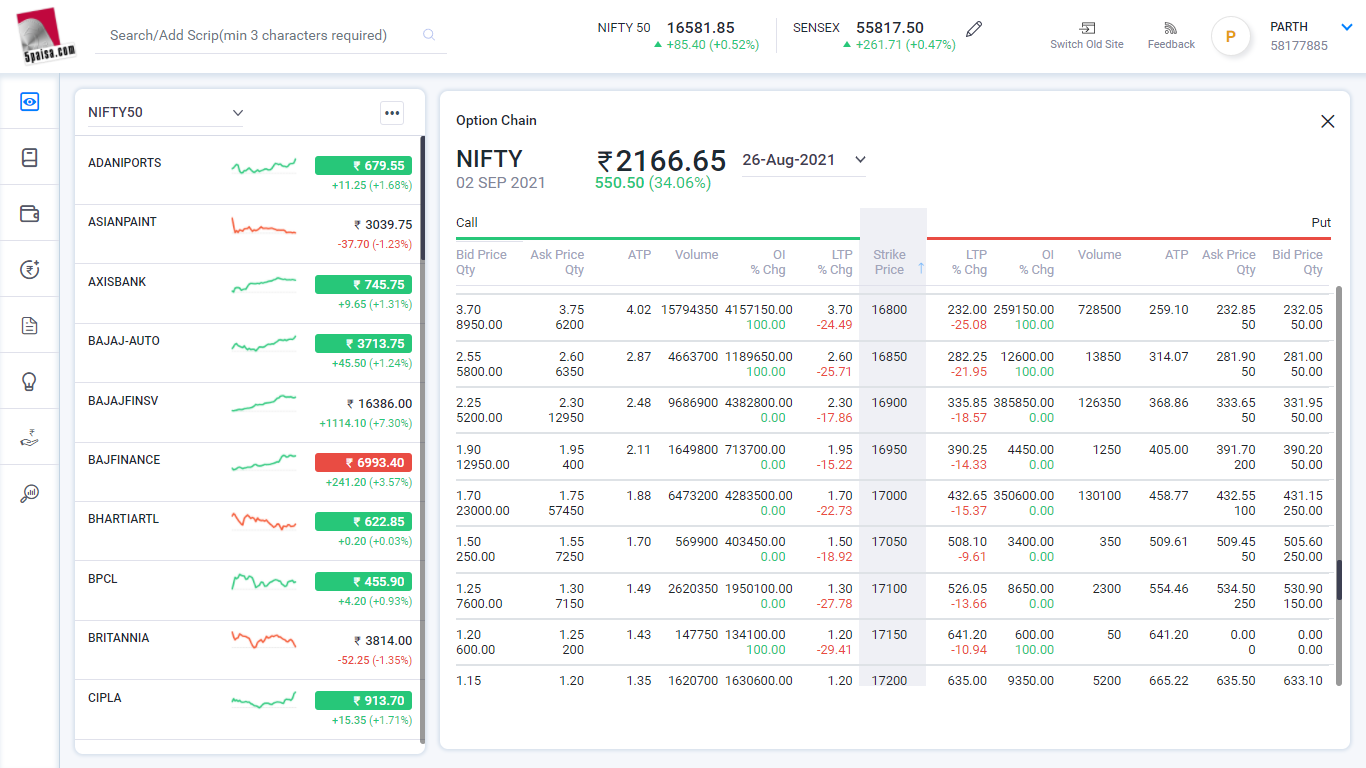1366x768 pixels.
Task: Click ADANIPORTS price 679.55 button
Action: coord(363,166)
